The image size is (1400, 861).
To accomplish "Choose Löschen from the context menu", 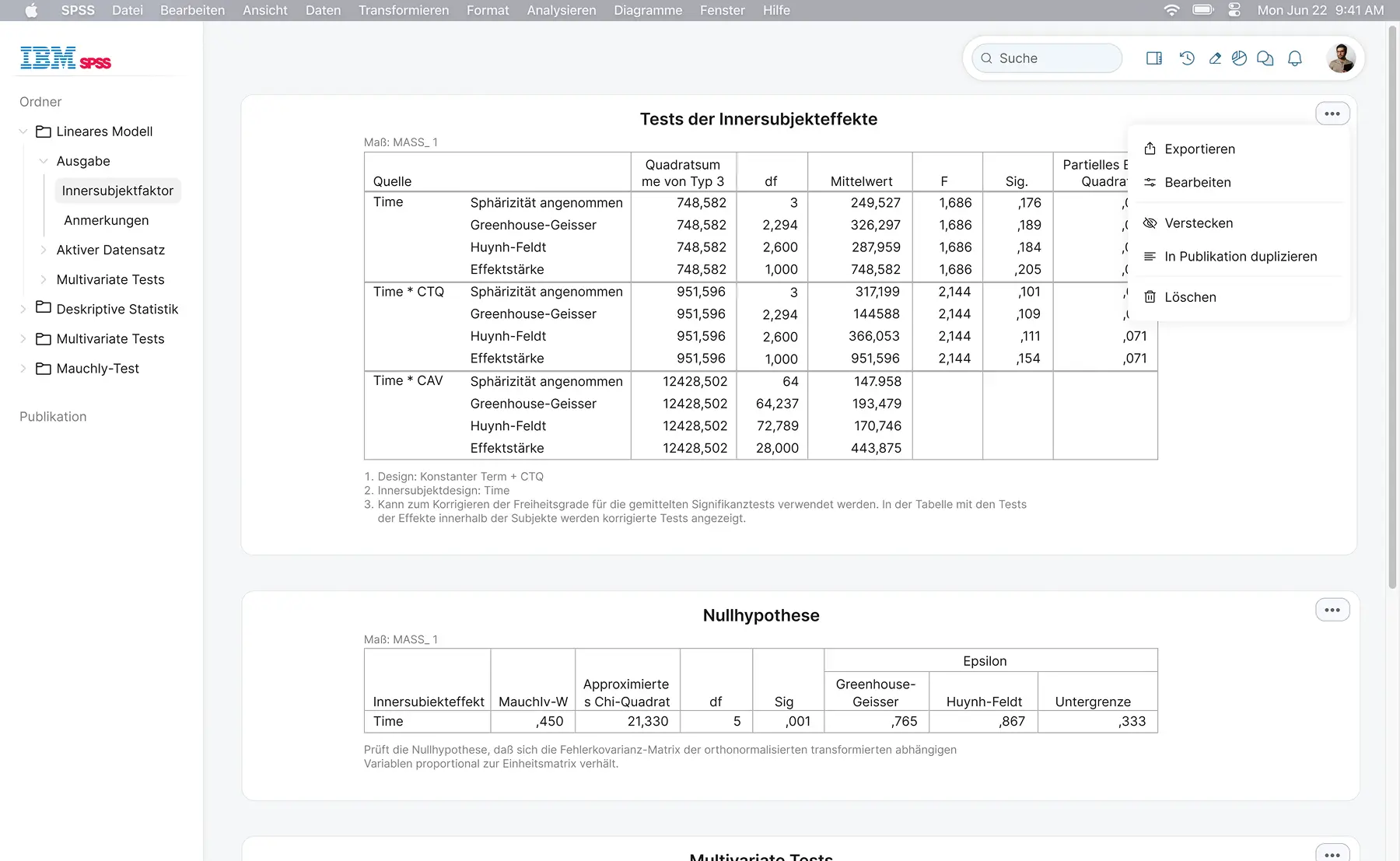I will (1238, 297).
